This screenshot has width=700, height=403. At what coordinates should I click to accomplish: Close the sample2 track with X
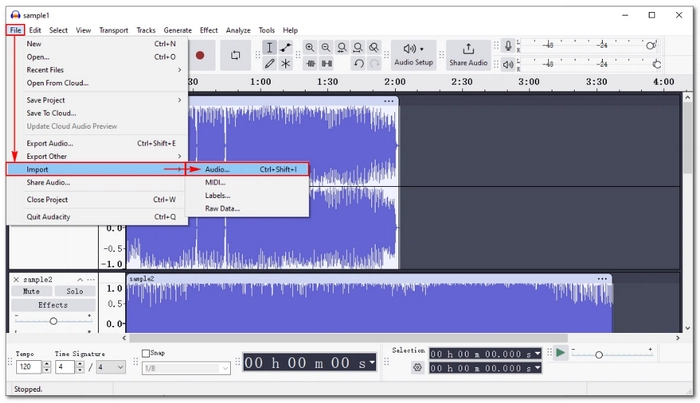tap(16, 280)
